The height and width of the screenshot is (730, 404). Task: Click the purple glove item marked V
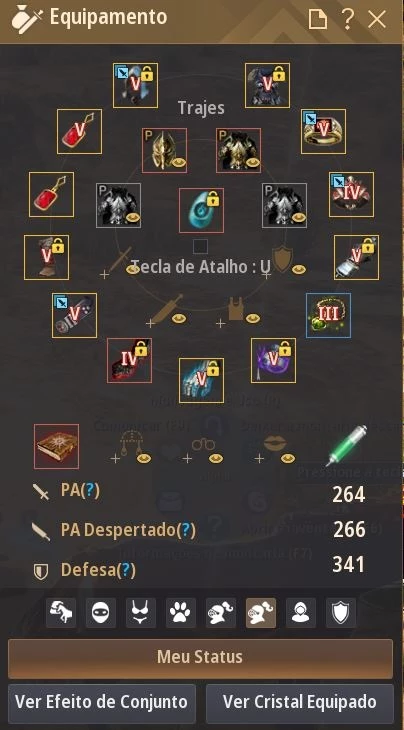point(273,360)
